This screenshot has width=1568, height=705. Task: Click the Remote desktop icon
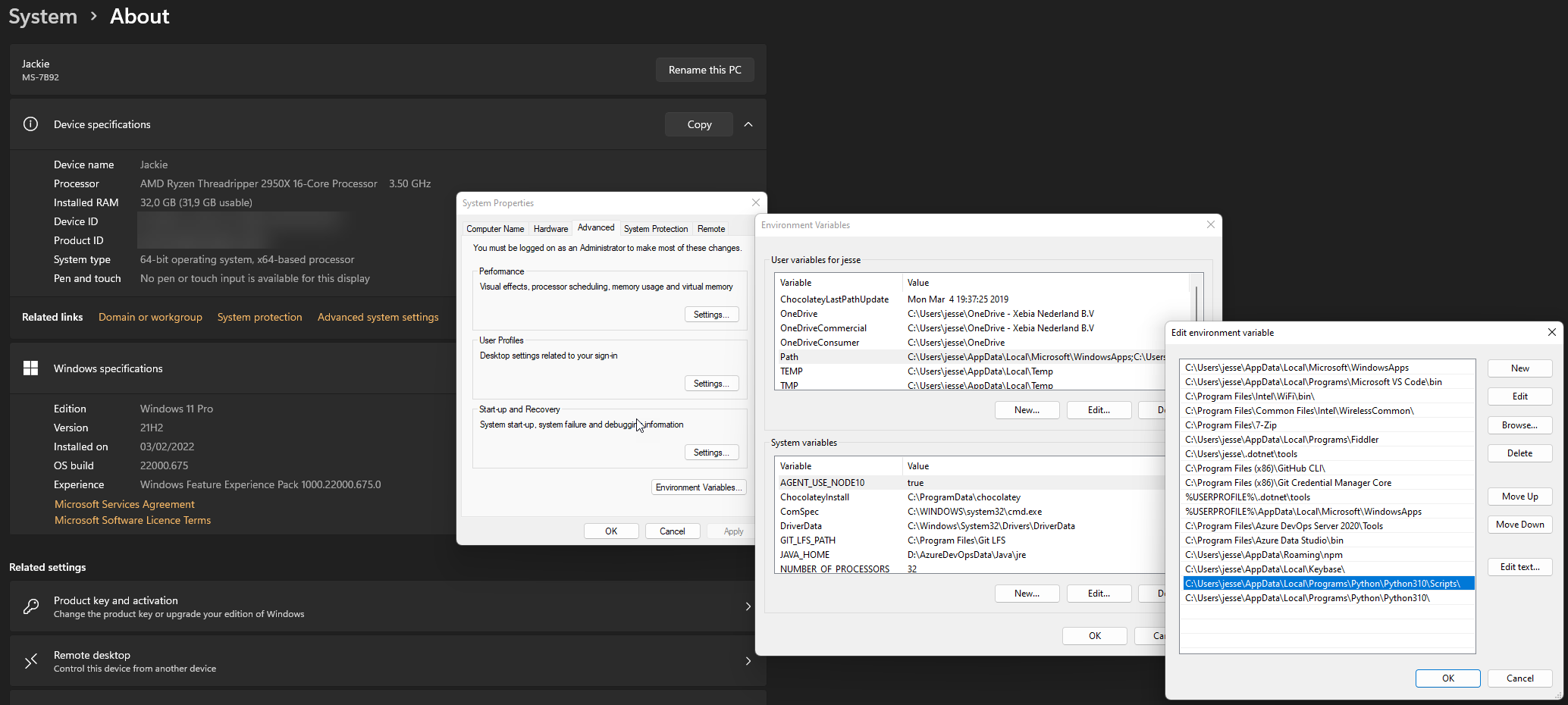pyautogui.click(x=30, y=660)
